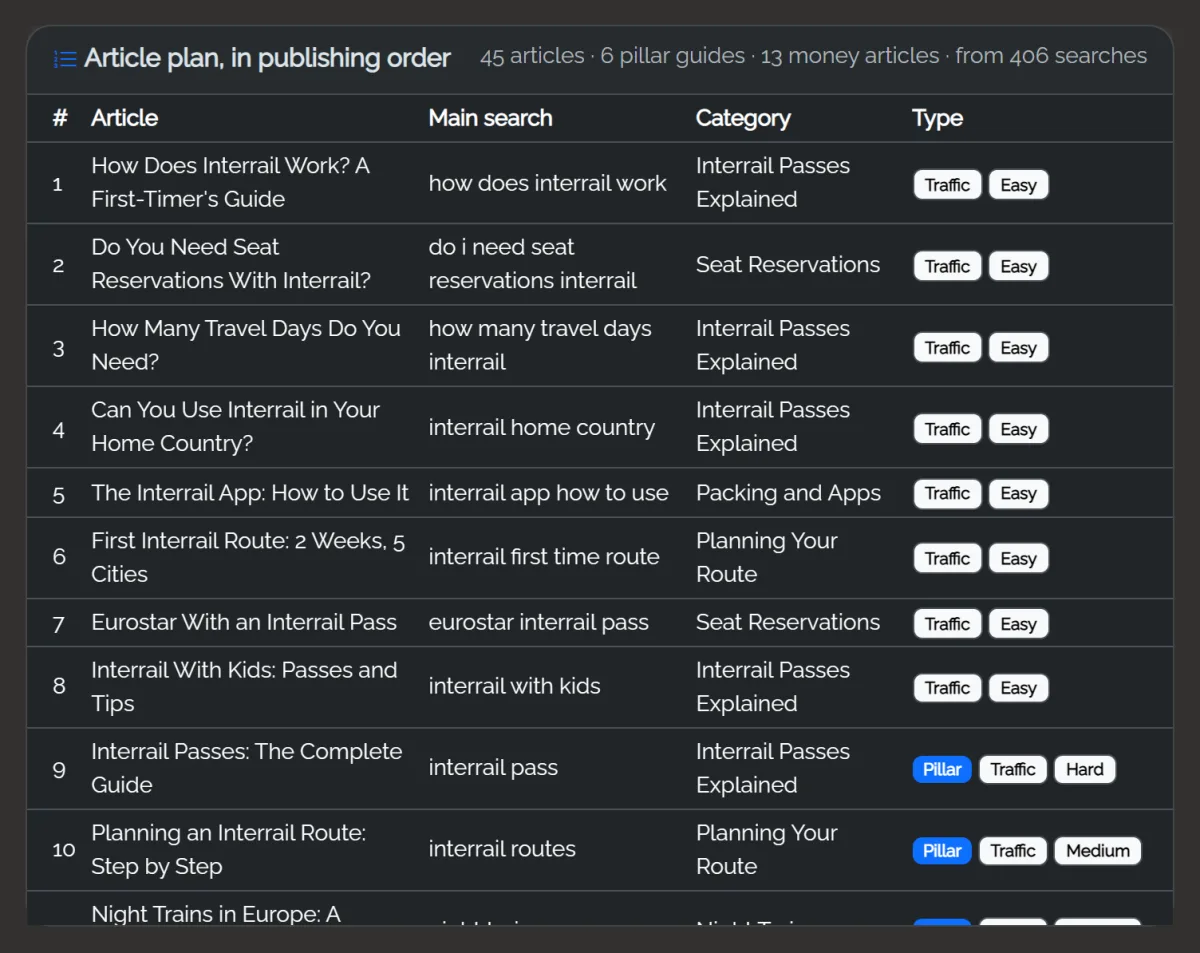Click the 'interrail home country' search cell
This screenshot has height=953, width=1200.
542,427
